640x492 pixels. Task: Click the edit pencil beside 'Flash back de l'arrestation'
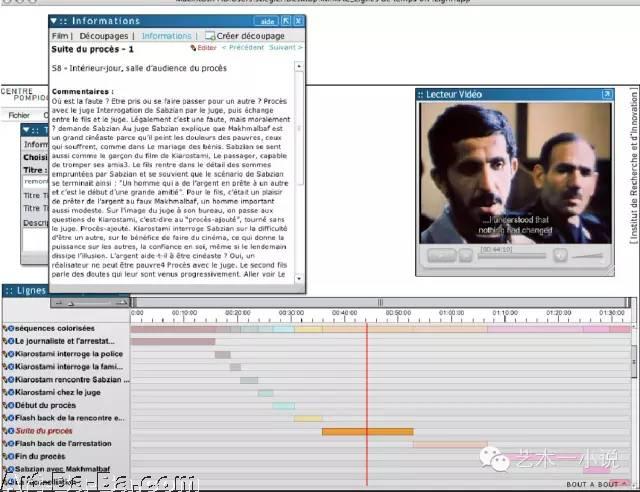[x=4, y=443]
